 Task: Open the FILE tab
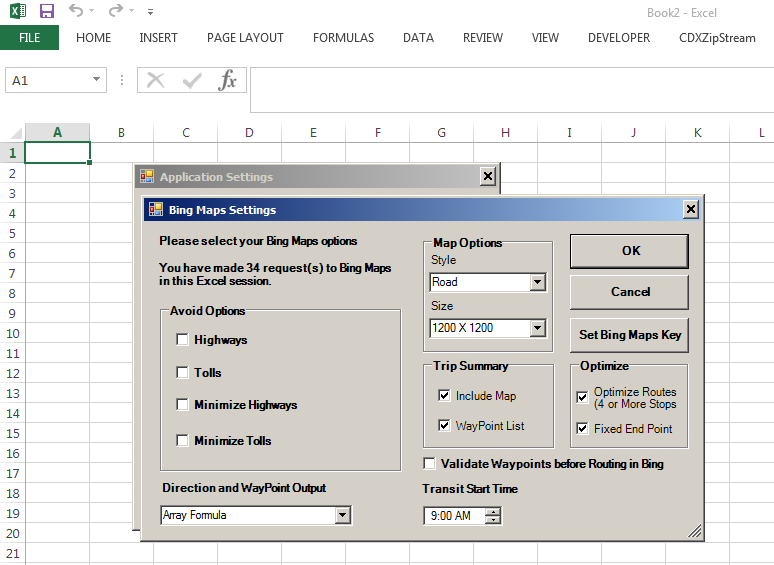[30, 38]
